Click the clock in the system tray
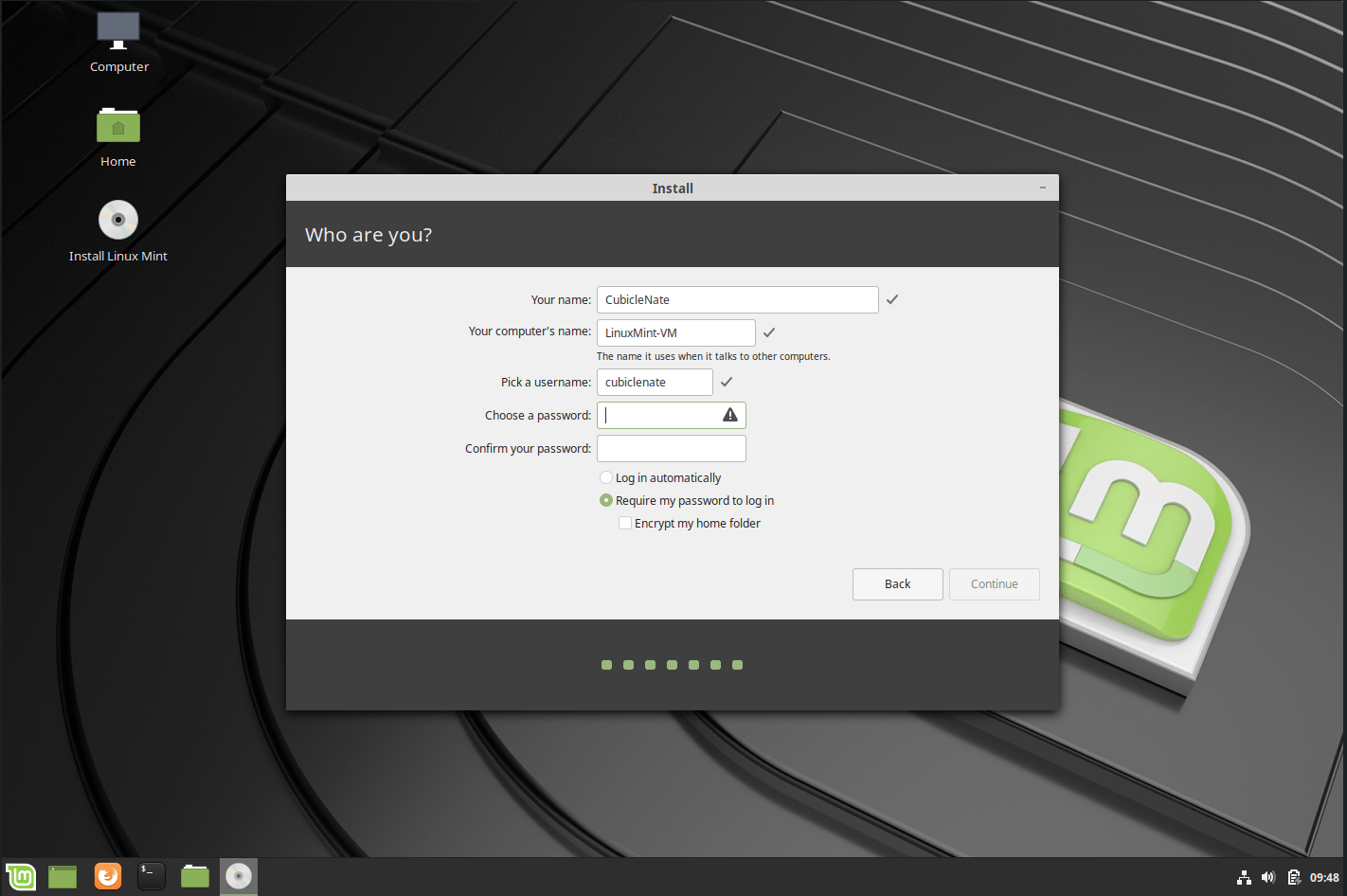The image size is (1347, 896). [1323, 876]
